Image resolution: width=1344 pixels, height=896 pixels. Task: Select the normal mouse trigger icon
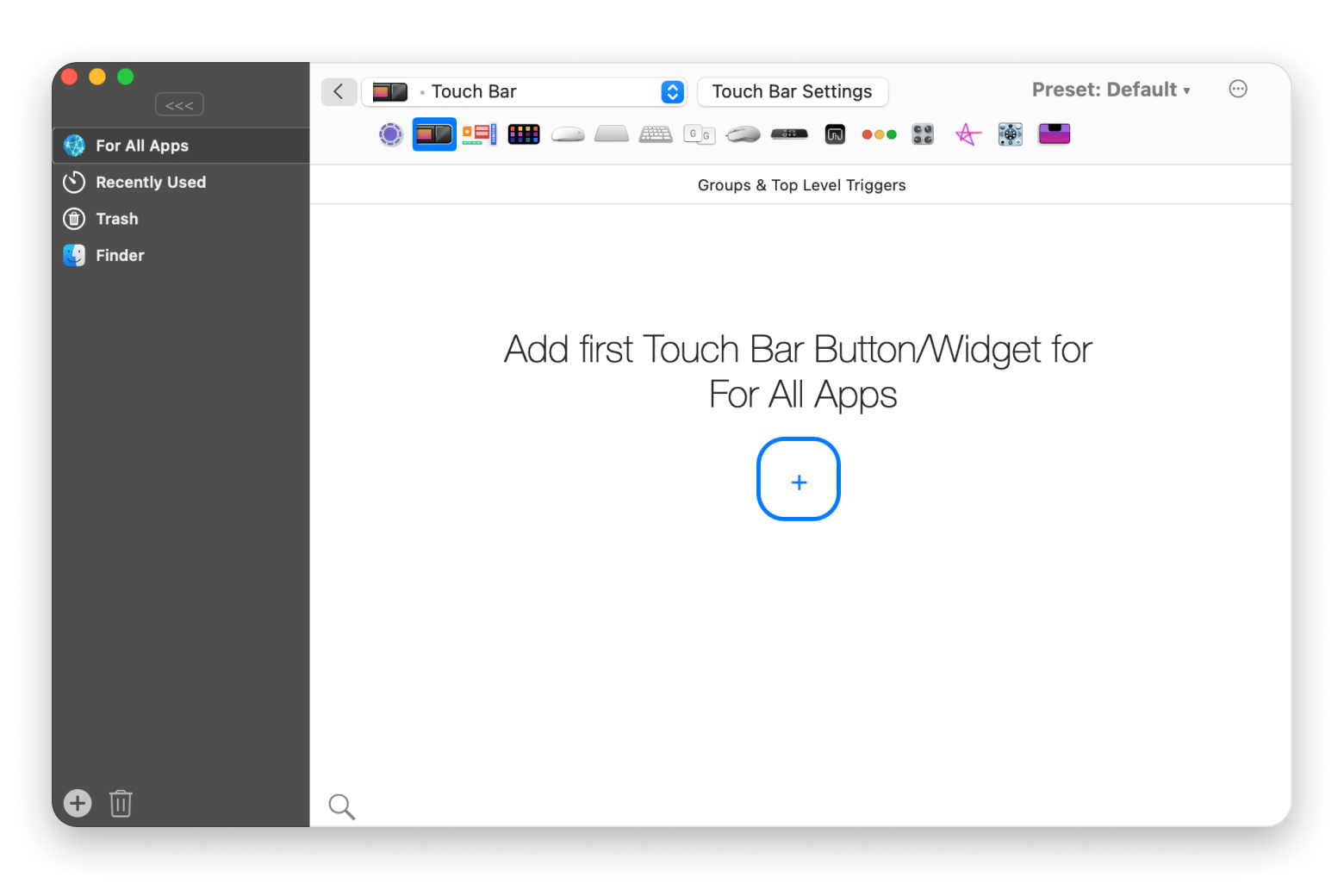(x=744, y=134)
